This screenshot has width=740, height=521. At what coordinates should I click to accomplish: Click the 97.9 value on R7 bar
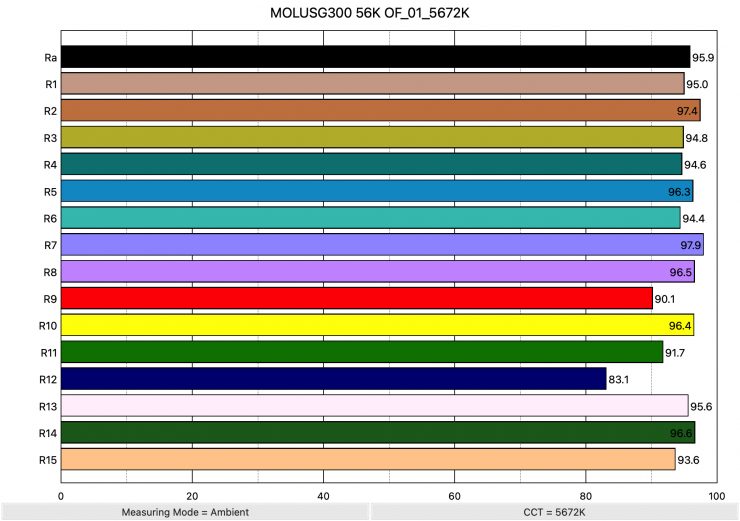click(x=689, y=246)
